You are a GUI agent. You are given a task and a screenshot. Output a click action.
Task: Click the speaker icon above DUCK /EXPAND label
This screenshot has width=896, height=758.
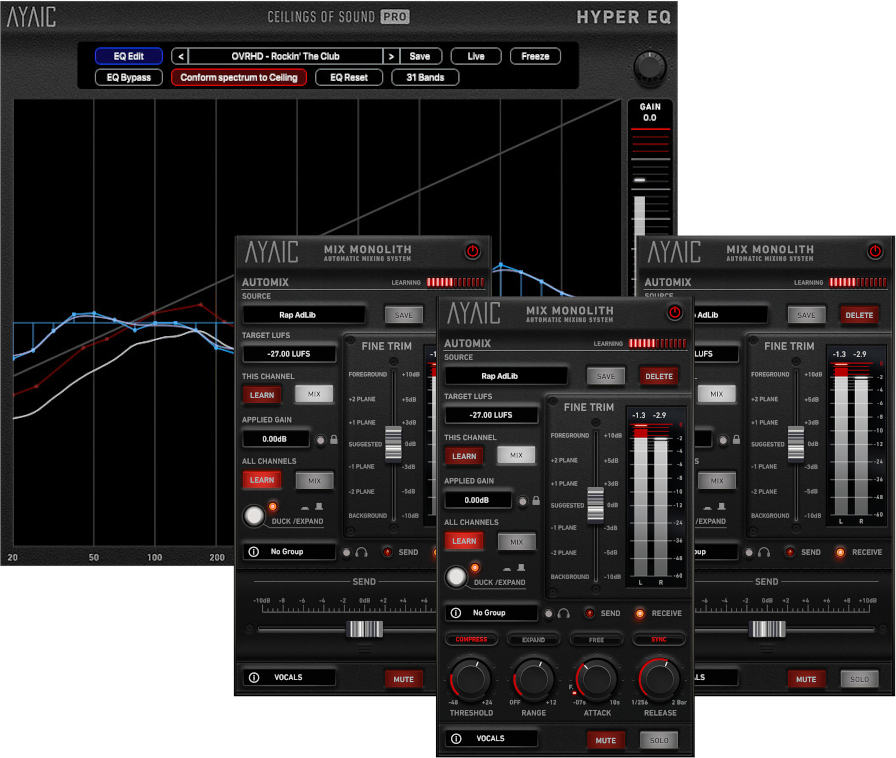tap(521, 567)
